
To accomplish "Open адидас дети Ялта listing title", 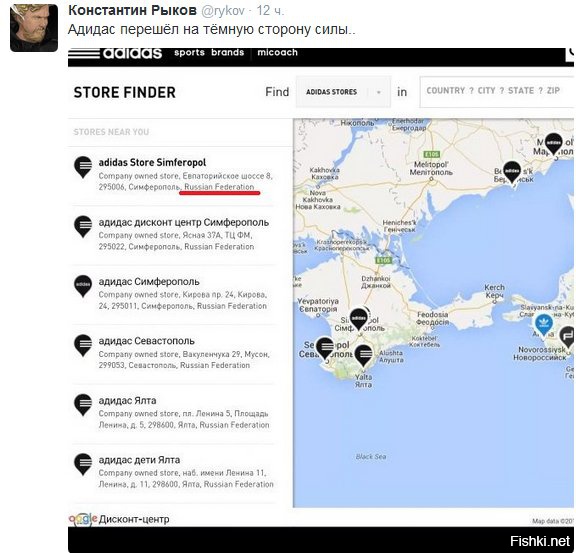I will [x=139, y=460].
